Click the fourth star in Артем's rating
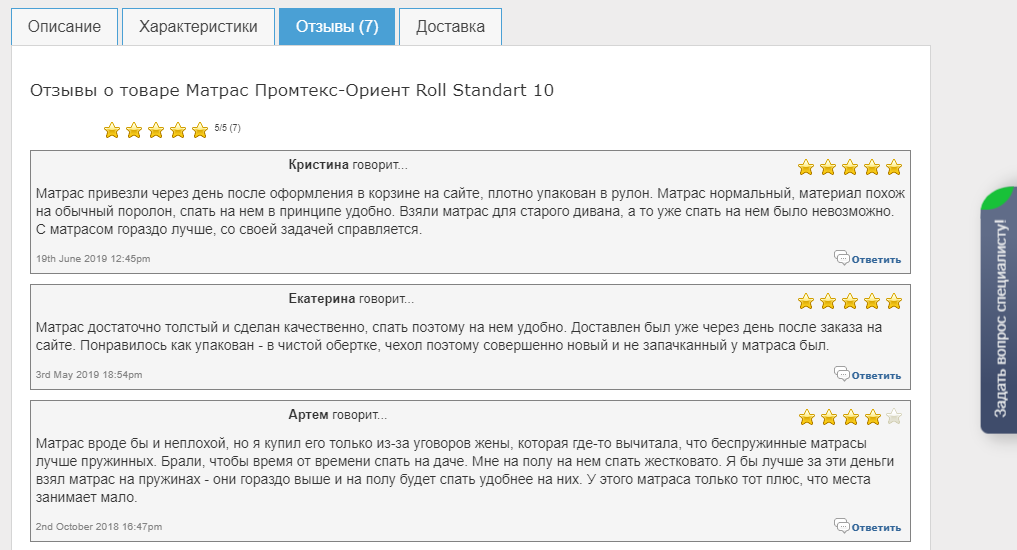The image size is (1017, 550). pyautogui.click(x=872, y=417)
